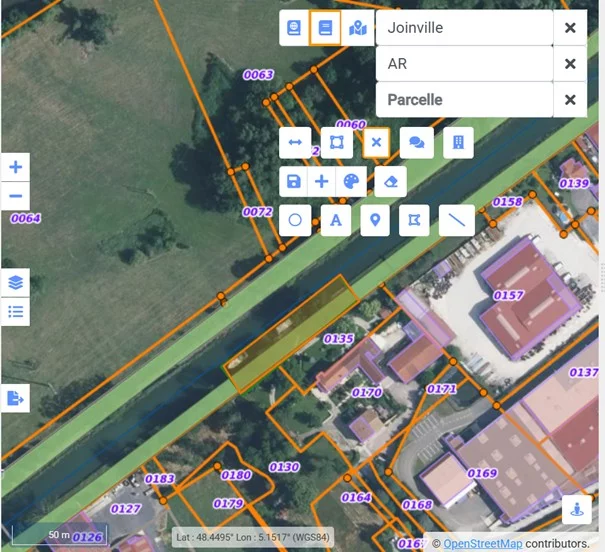605x552 pixels.
Task: Click the street view person button
Action: 576,510
